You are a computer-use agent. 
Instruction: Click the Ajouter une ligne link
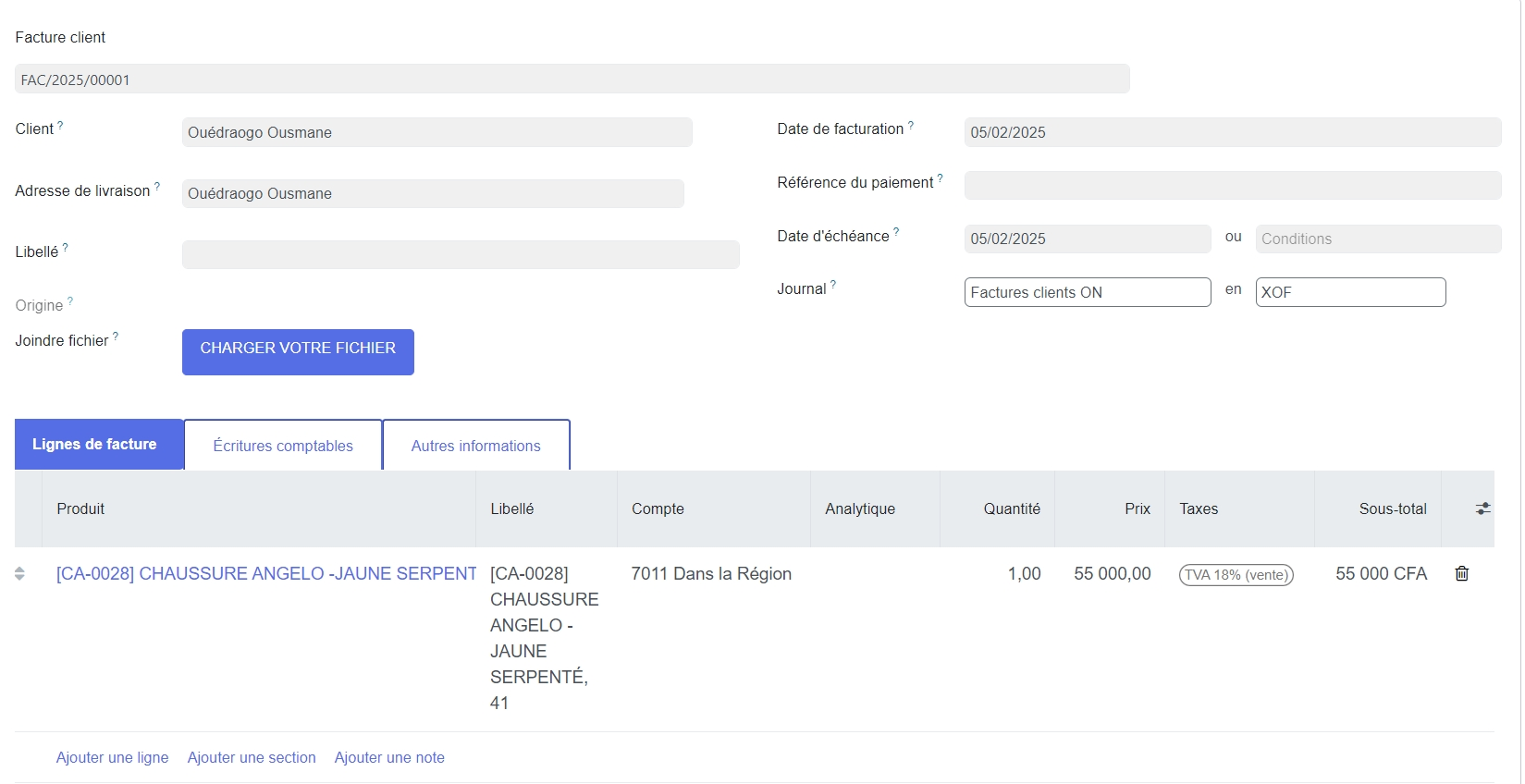[112, 757]
